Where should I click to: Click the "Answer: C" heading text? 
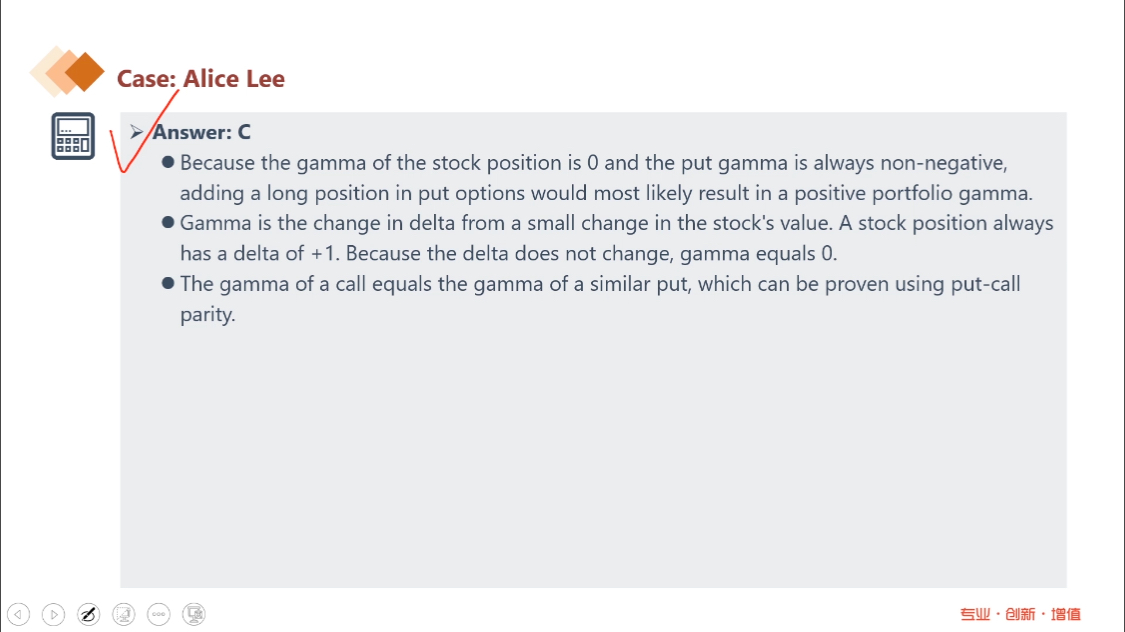202,132
